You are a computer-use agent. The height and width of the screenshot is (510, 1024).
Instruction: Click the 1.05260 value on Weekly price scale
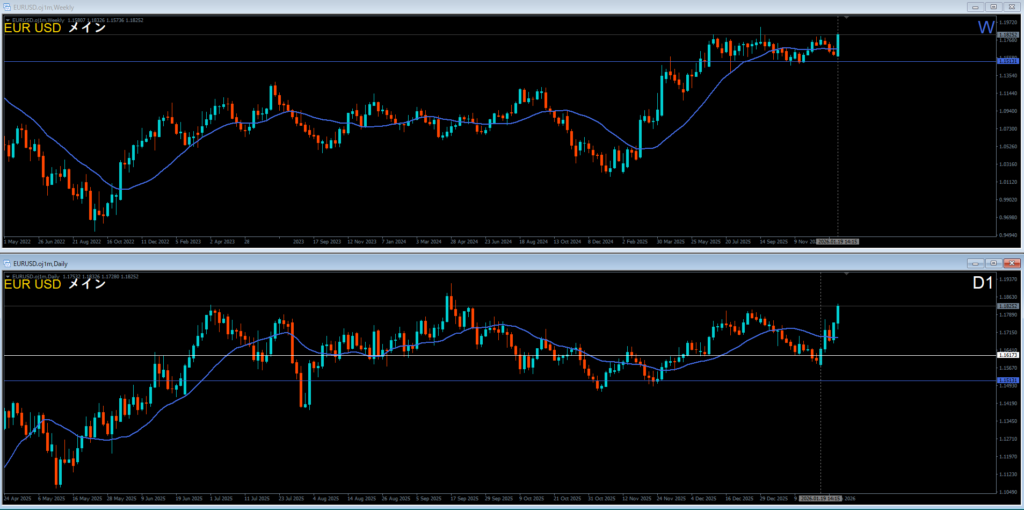coord(1008,146)
